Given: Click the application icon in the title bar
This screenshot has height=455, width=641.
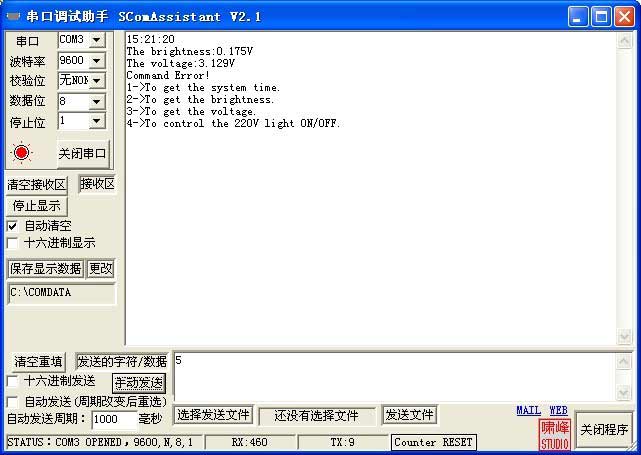Looking at the screenshot, I should (x=14, y=17).
